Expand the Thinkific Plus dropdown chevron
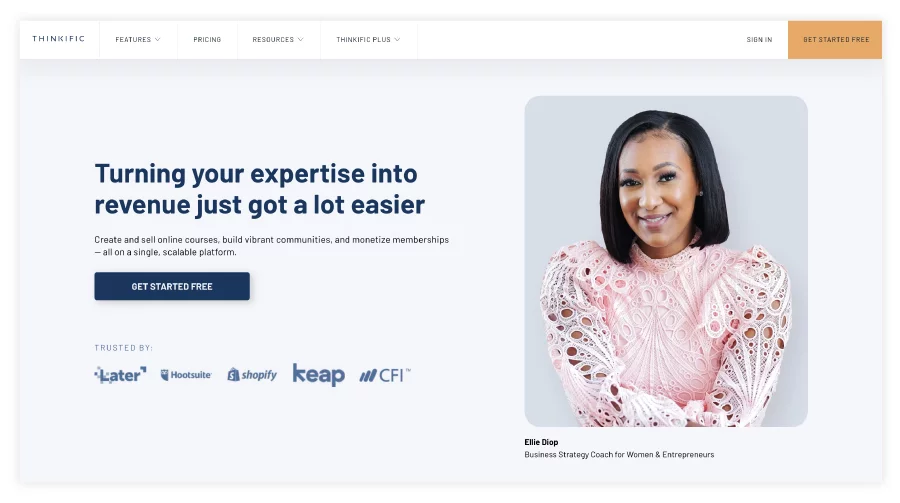The width and height of the screenshot is (900, 503). tap(397, 40)
